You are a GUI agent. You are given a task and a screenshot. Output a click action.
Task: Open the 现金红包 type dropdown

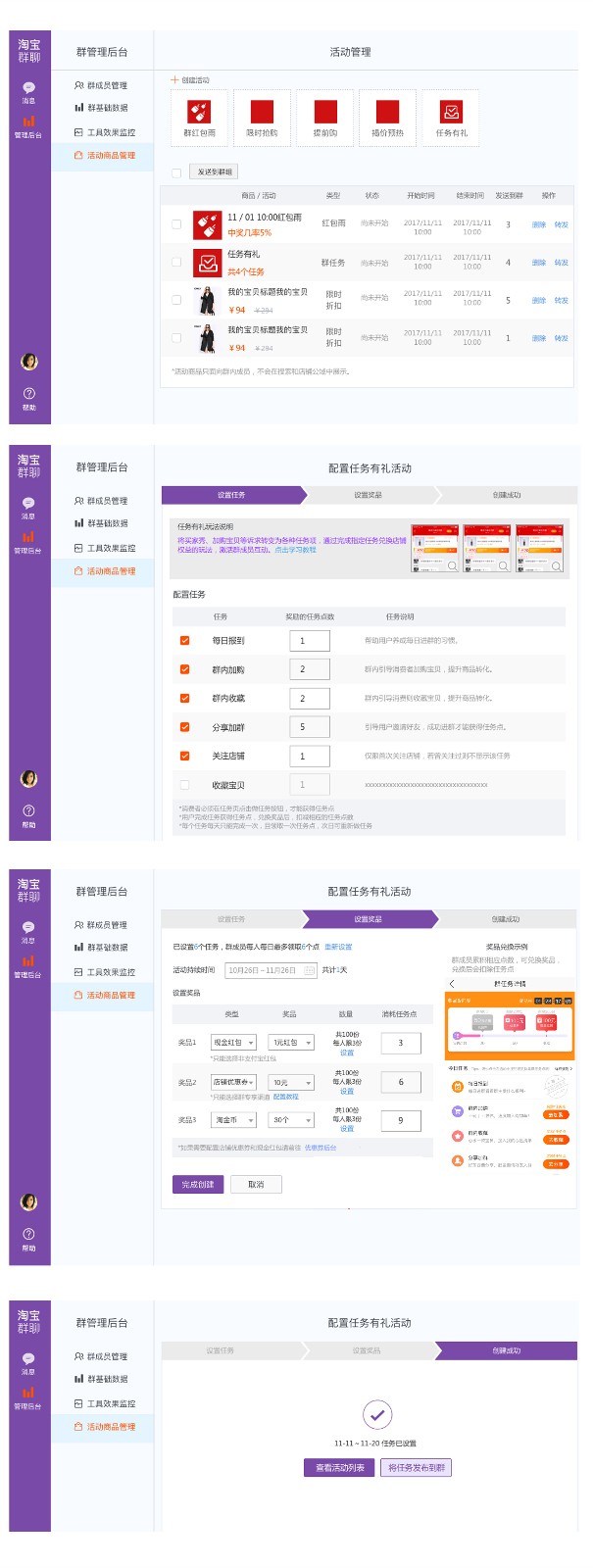tap(233, 1043)
